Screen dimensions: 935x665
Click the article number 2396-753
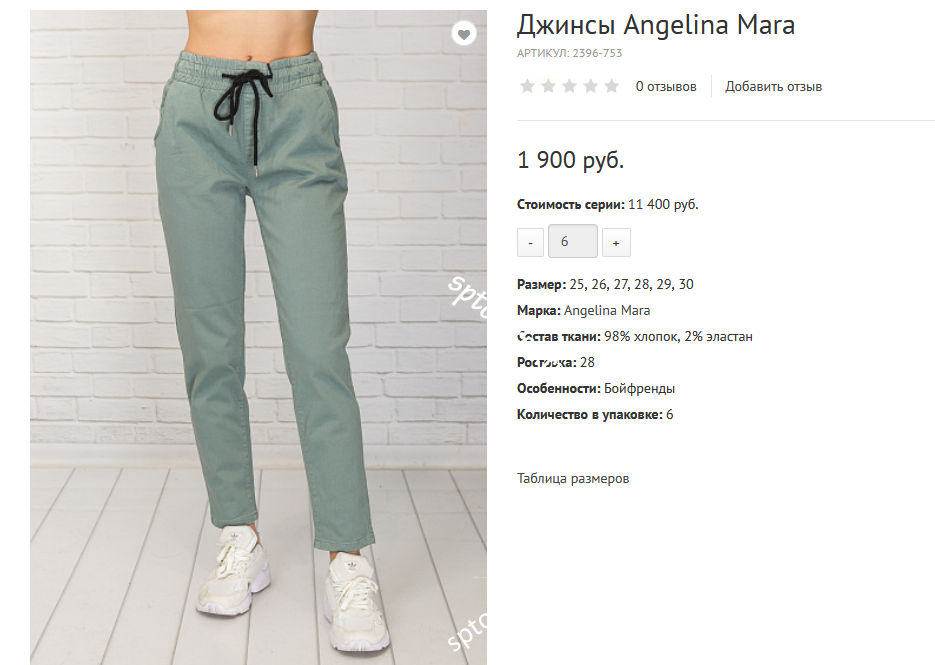597,53
